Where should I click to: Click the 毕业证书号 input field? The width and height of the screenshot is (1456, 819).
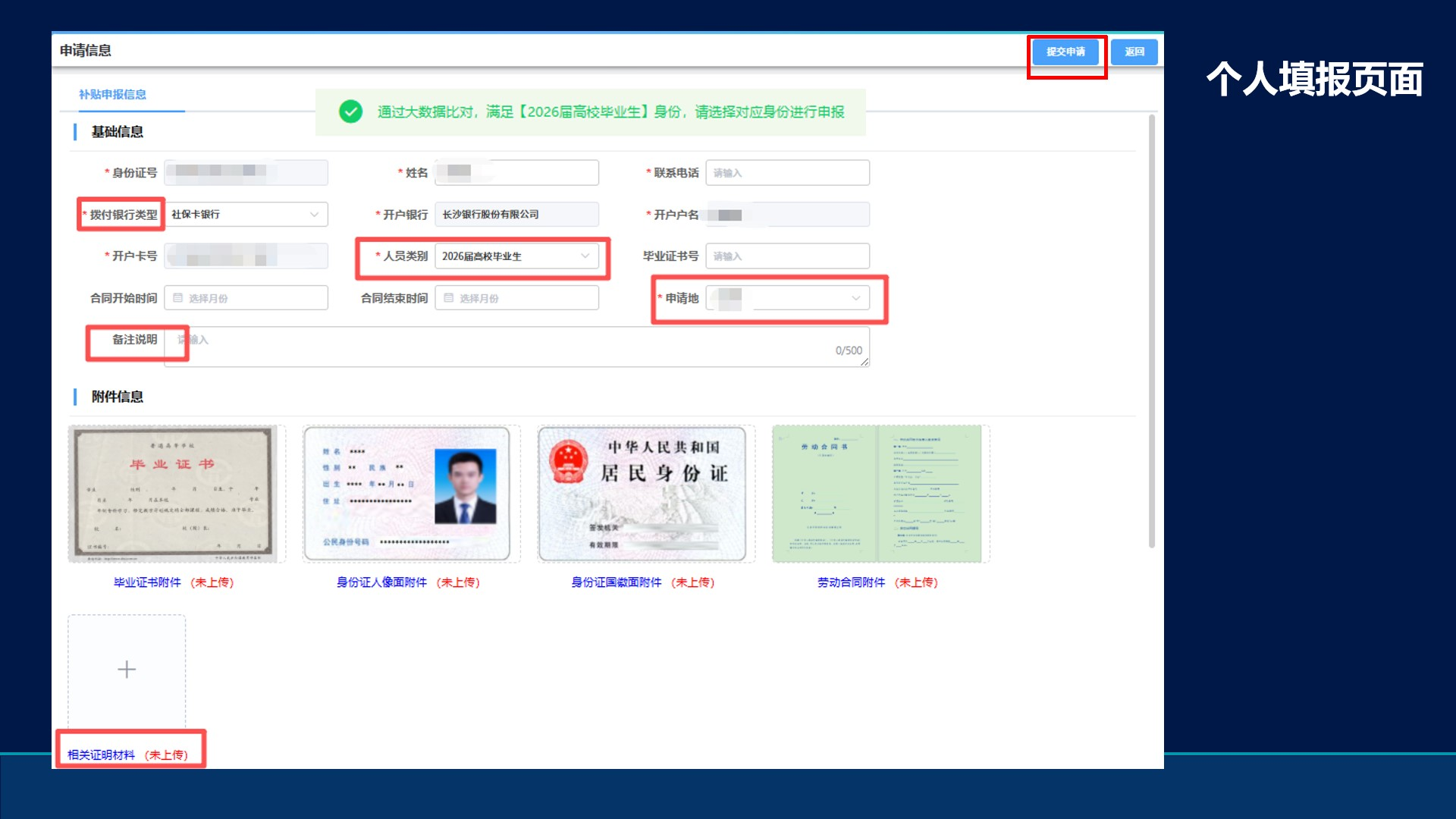(787, 256)
